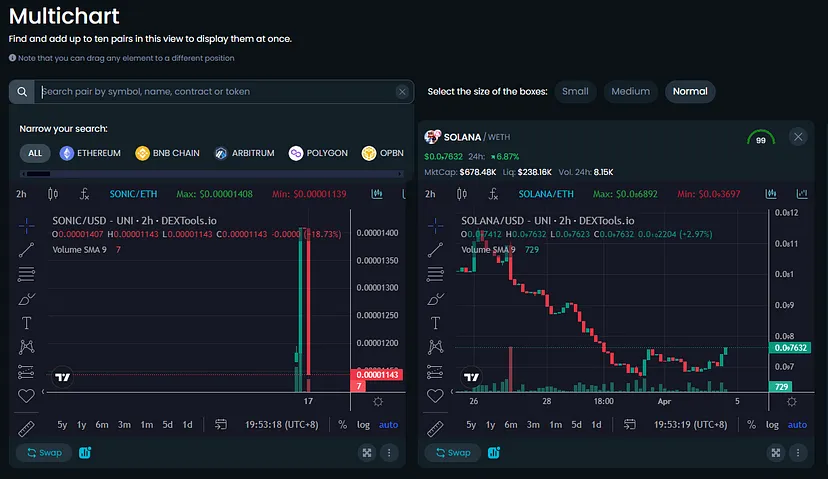Select the brush tool in SONIC chart
Image resolution: width=828 pixels, height=479 pixels.
click(27, 298)
